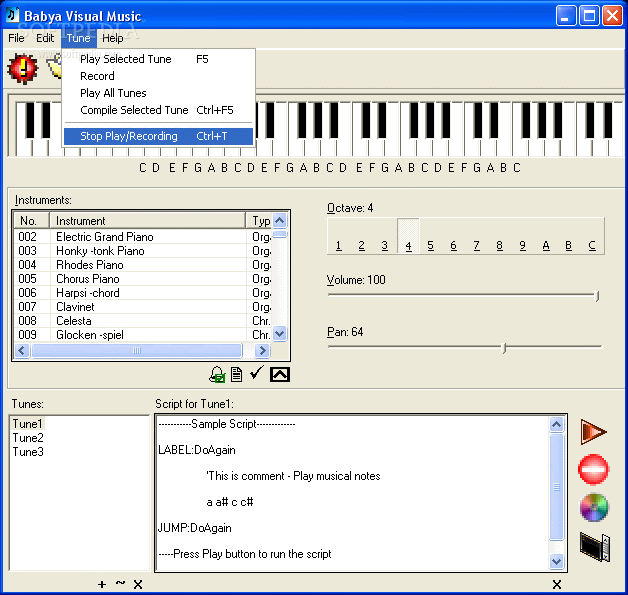The height and width of the screenshot is (595, 628).
Task: Select Glocken-spiel instrument row
Action: pyautogui.click(x=143, y=335)
